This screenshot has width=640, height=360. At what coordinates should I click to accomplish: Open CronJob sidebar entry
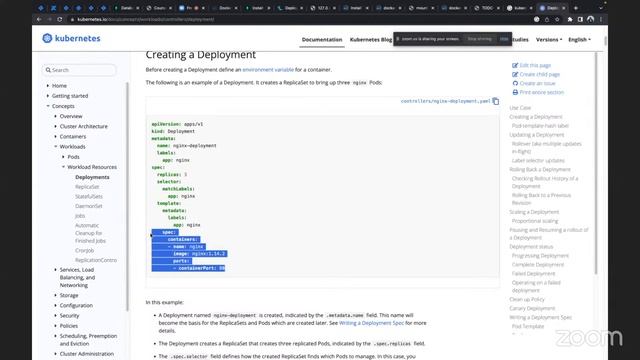point(84,250)
